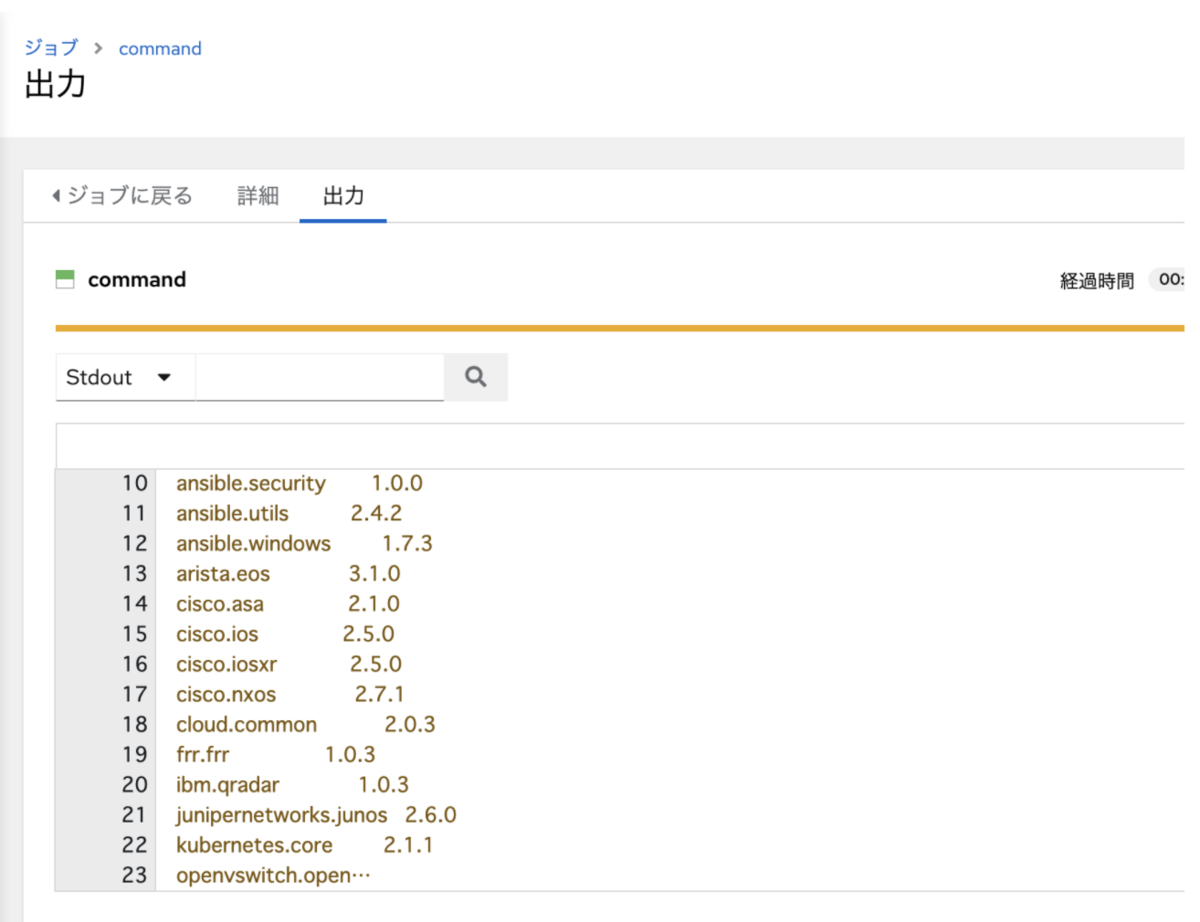Select line 18 cloud.common text
Image resolution: width=1200 pixels, height=922 pixels.
[x=246, y=724]
